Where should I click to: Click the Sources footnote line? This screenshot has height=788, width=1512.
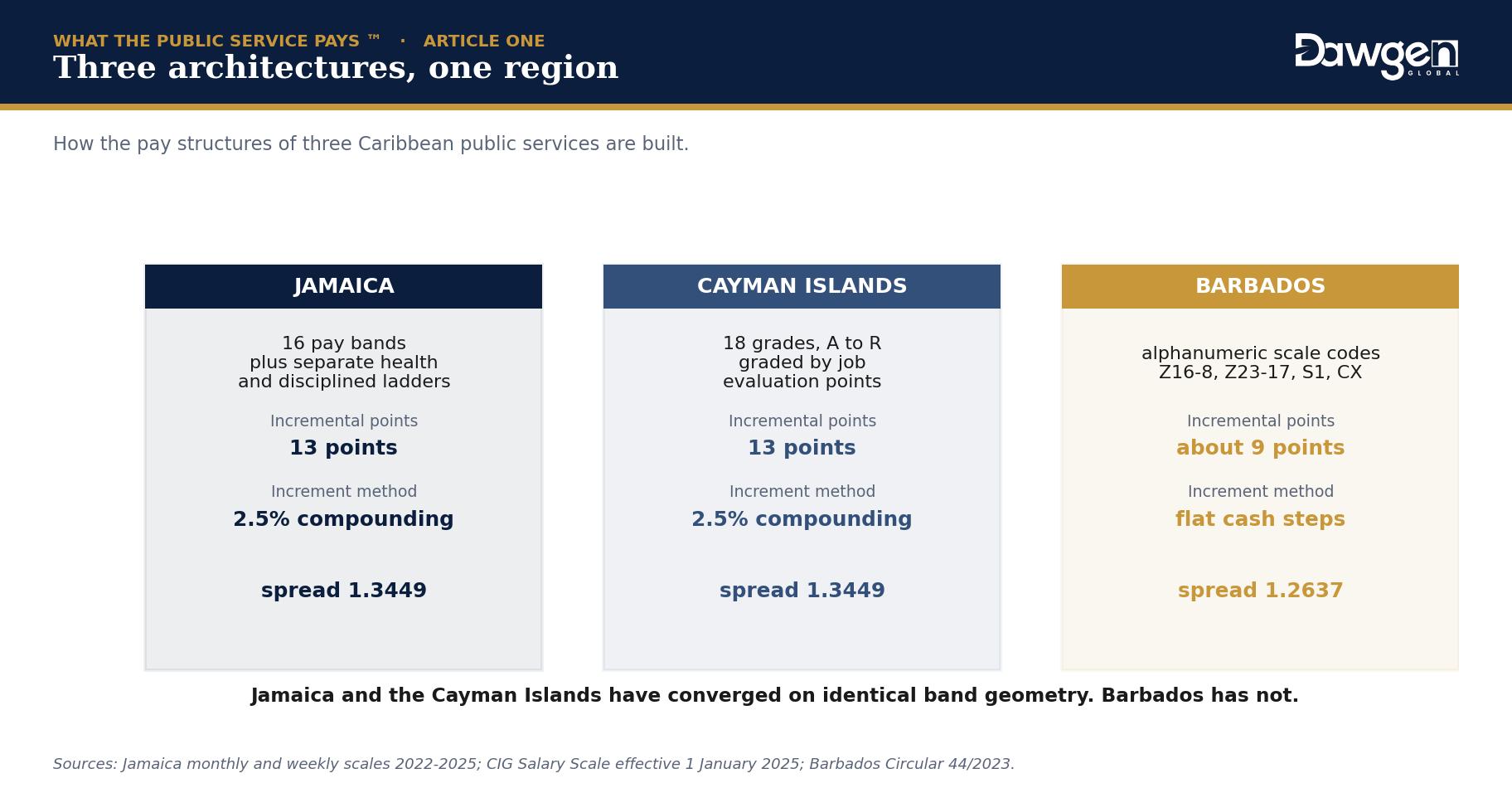534,764
